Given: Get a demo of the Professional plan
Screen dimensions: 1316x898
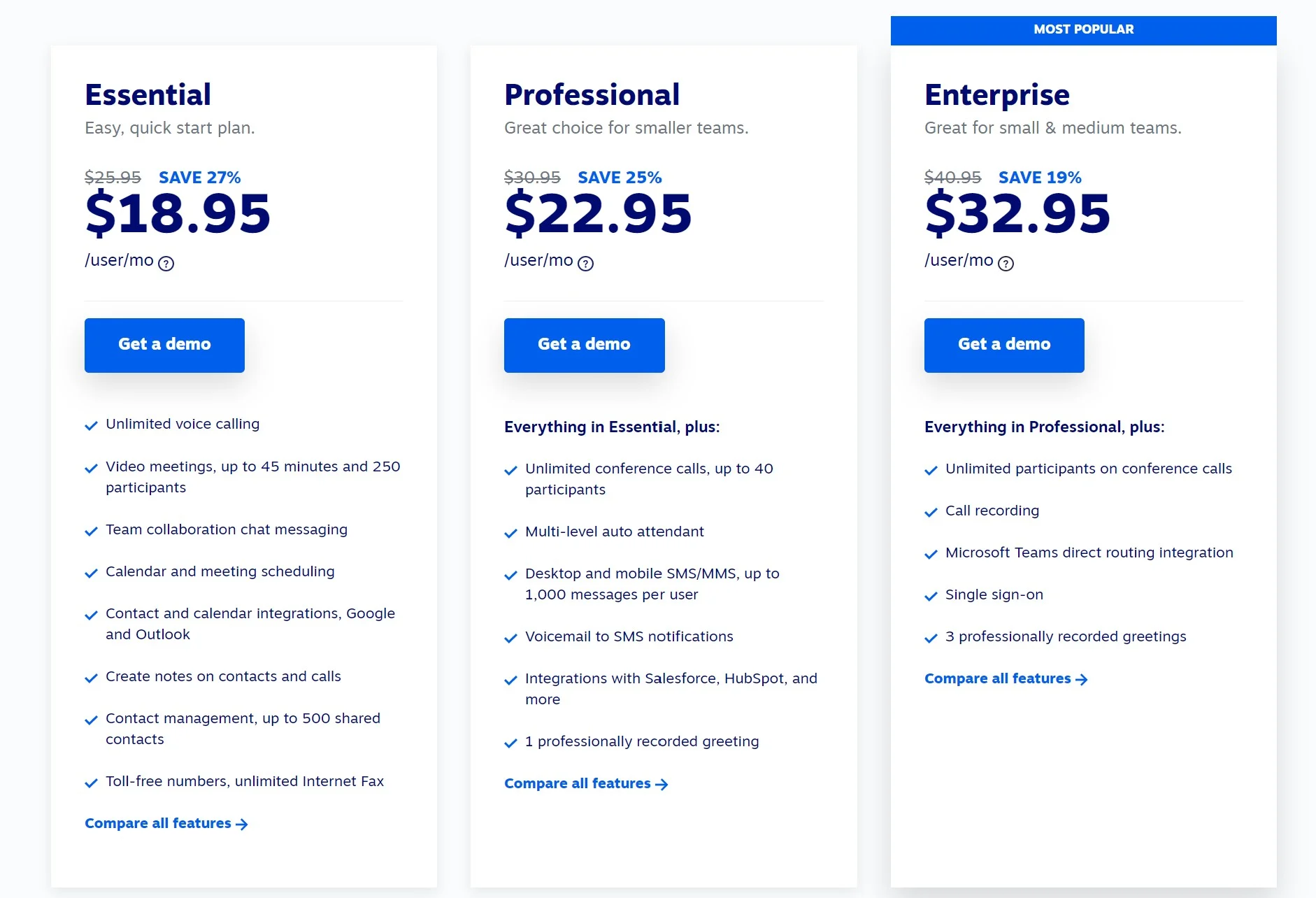Looking at the screenshot, I should [585, 345].
